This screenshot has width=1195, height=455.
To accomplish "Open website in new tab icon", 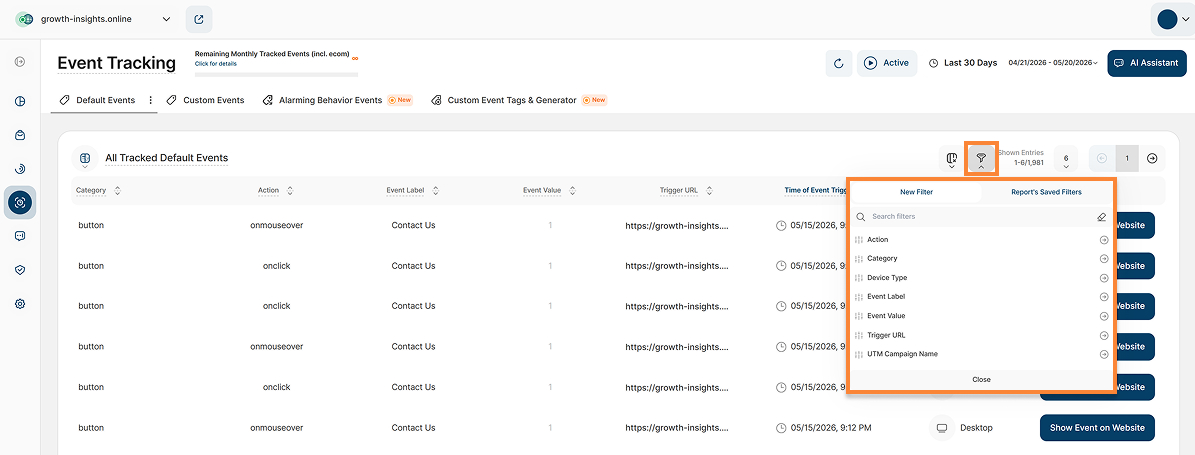I will tap(199, 20).
